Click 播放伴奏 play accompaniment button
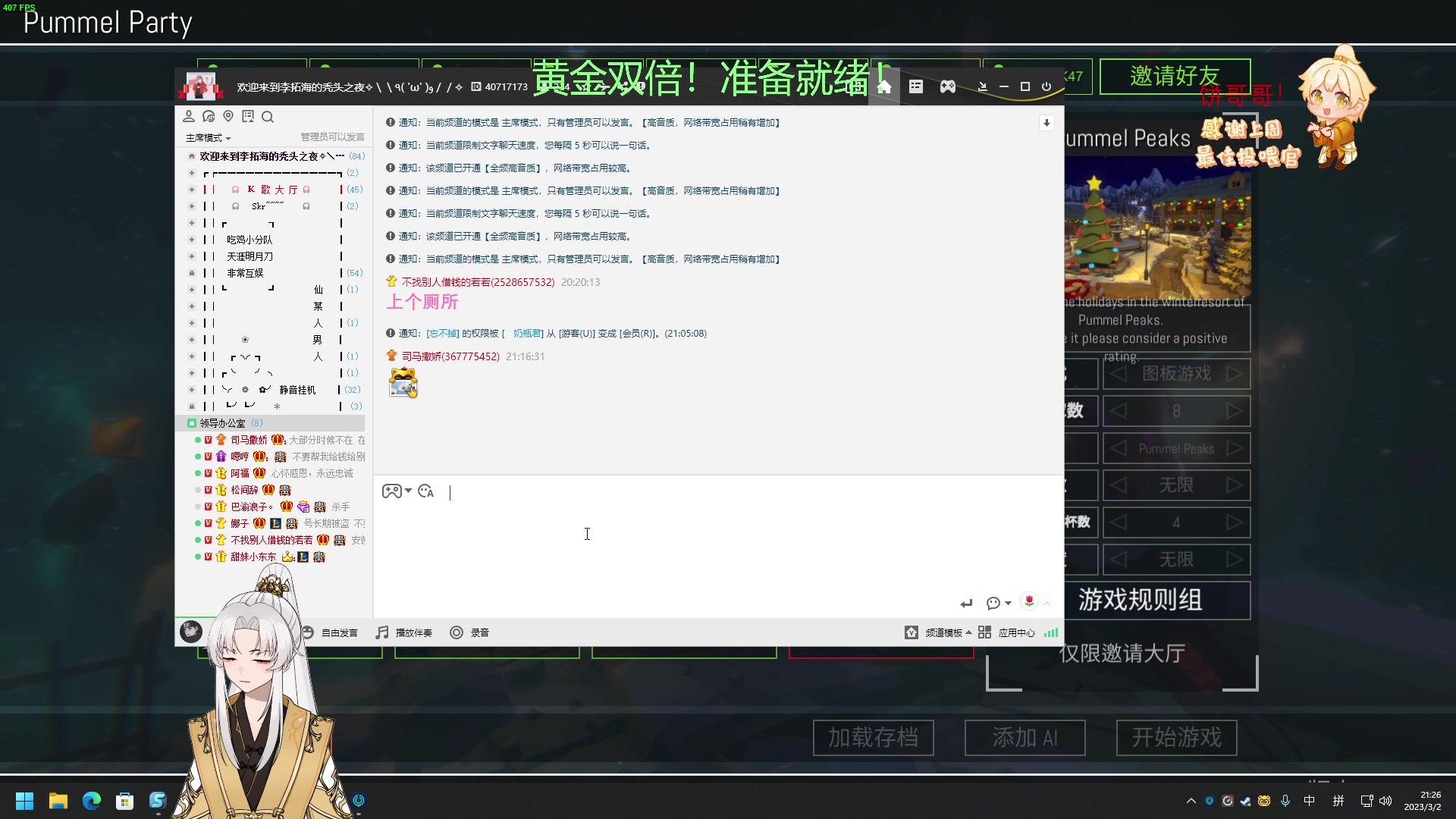The width and height of the screenshot is (1456, 819). (x=404, y=632)
